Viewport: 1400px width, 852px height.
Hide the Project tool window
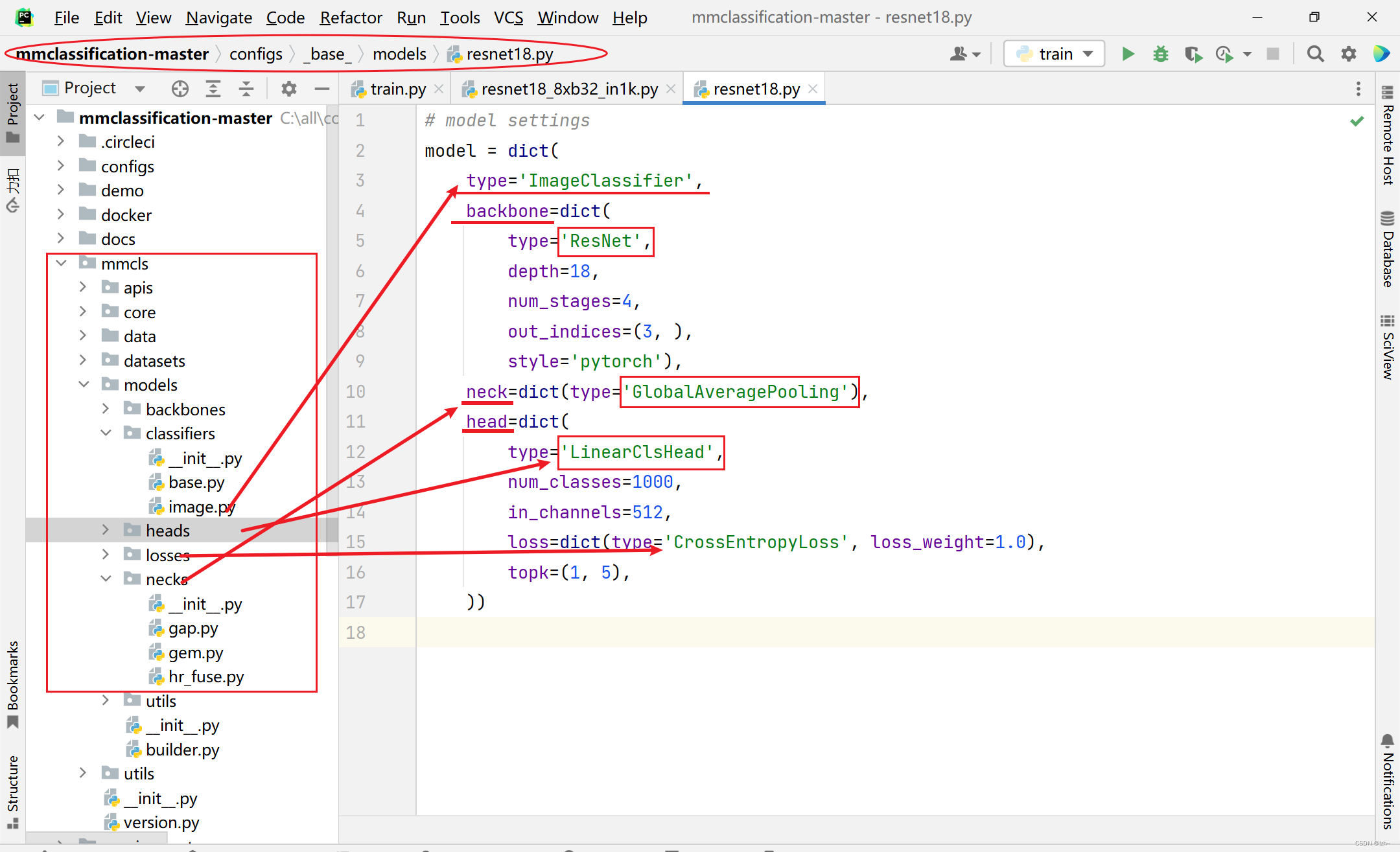[321, 89]
